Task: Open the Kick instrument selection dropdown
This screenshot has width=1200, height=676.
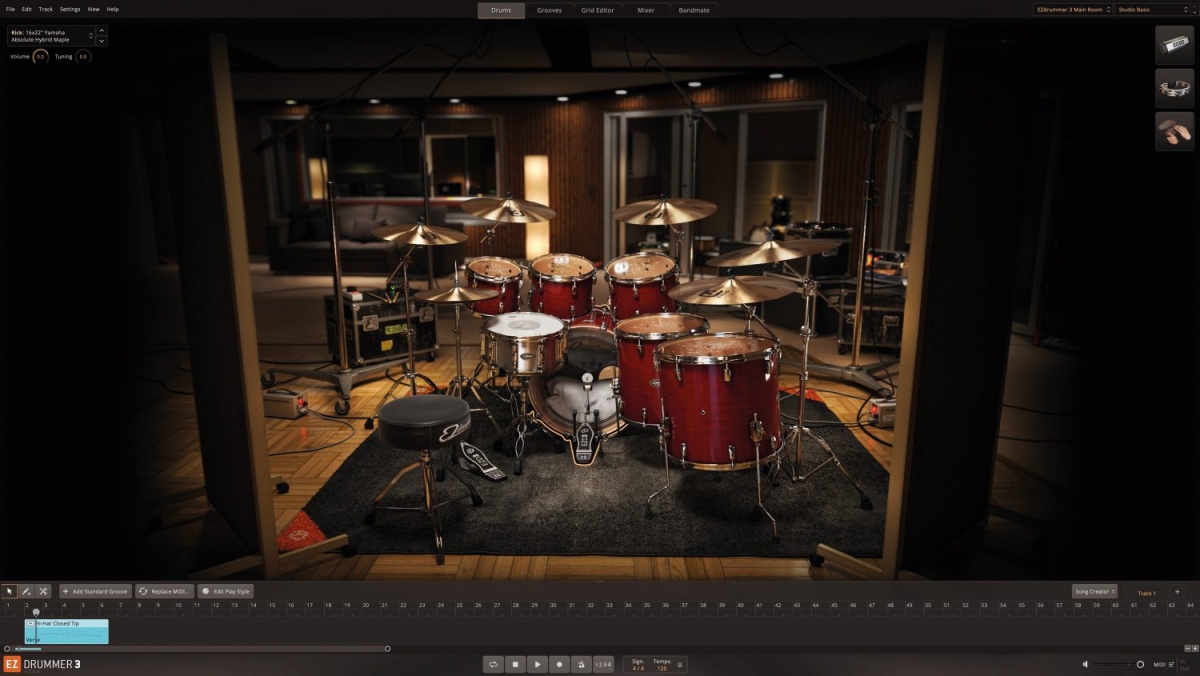Action: 51,35
